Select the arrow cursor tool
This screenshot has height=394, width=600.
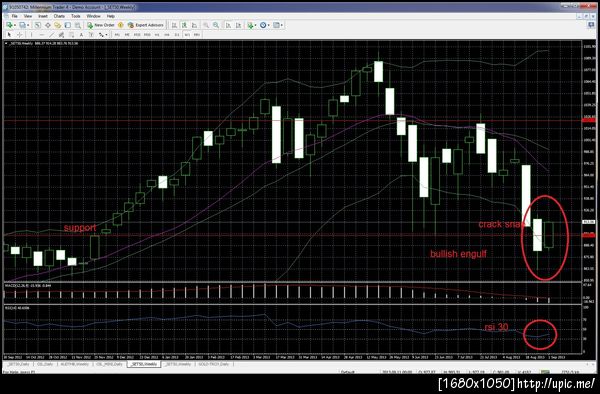(9, 34)
